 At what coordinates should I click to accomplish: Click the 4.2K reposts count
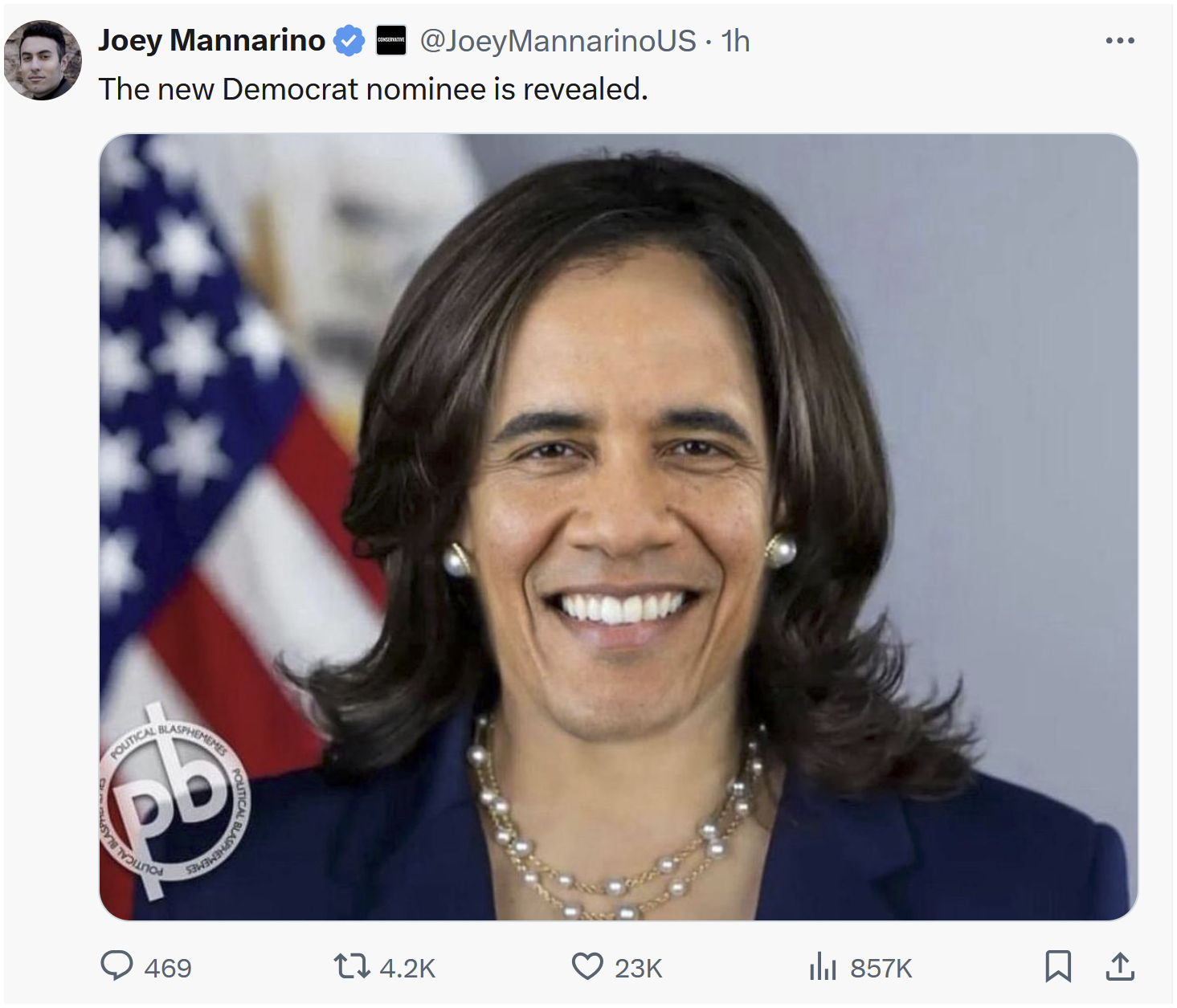tap(407, 969)
